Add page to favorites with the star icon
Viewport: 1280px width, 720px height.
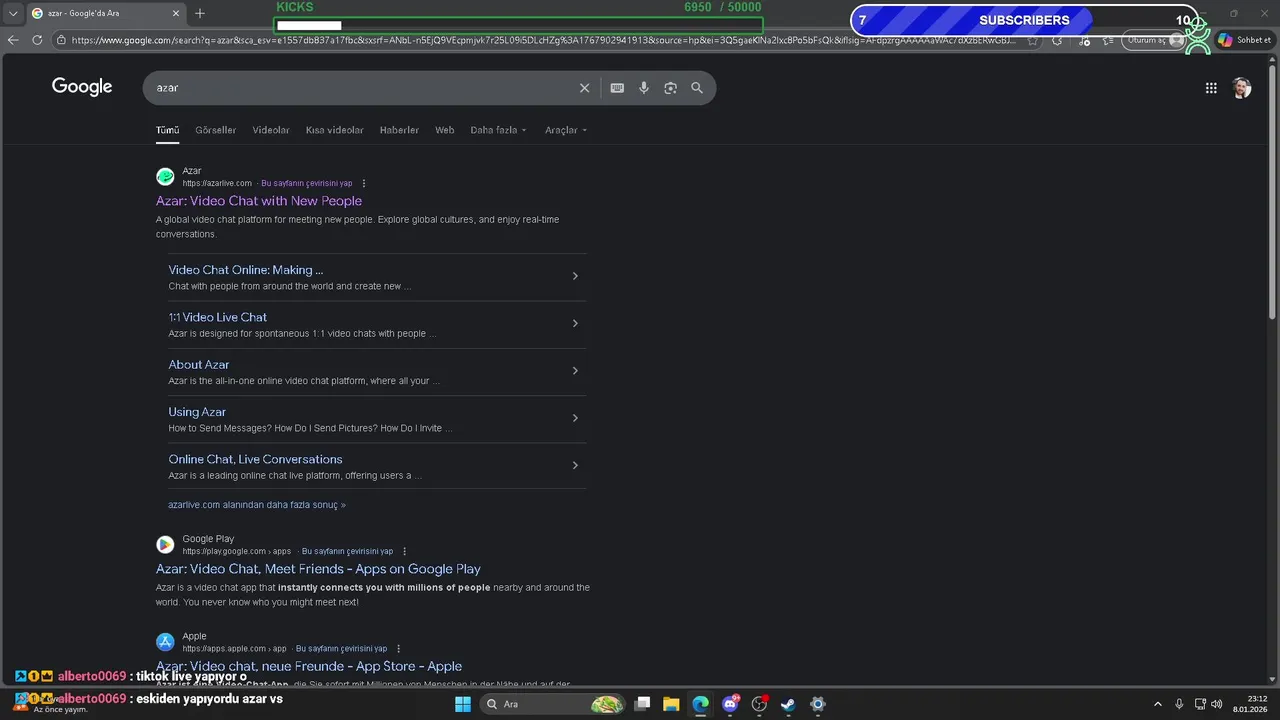coord(1033,40)
